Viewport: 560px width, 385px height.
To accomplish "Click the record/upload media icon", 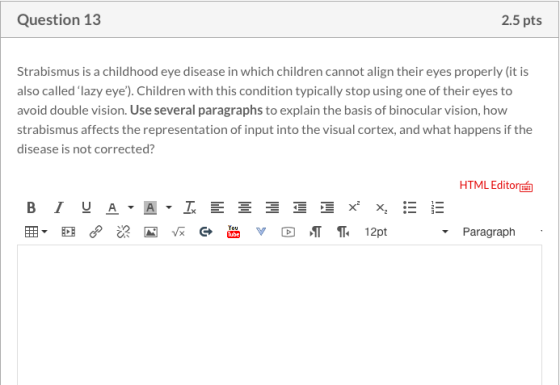I will pyautogui.click(x=288, y=232).
